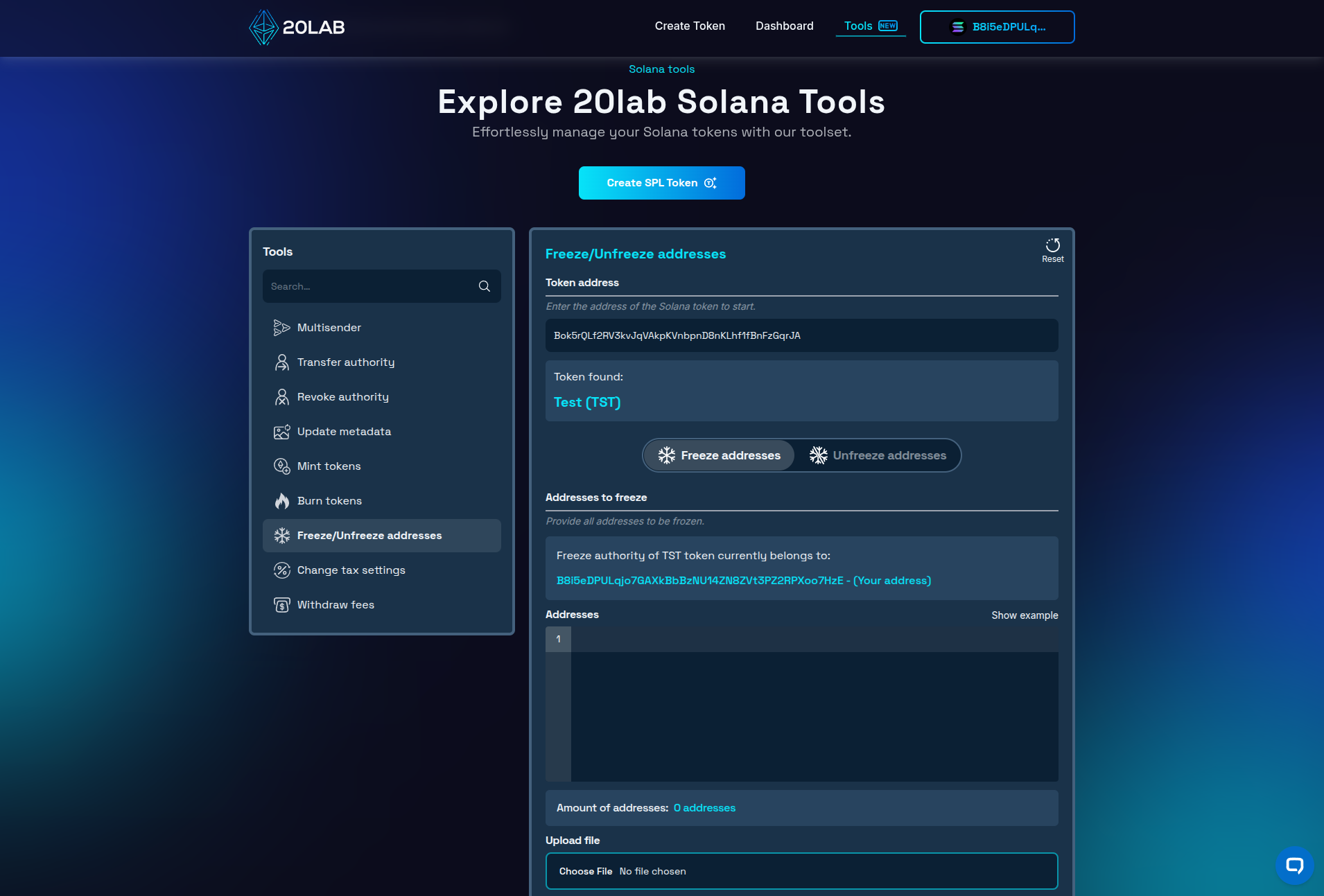Click the Update metadata image icon

pos(281,432)
